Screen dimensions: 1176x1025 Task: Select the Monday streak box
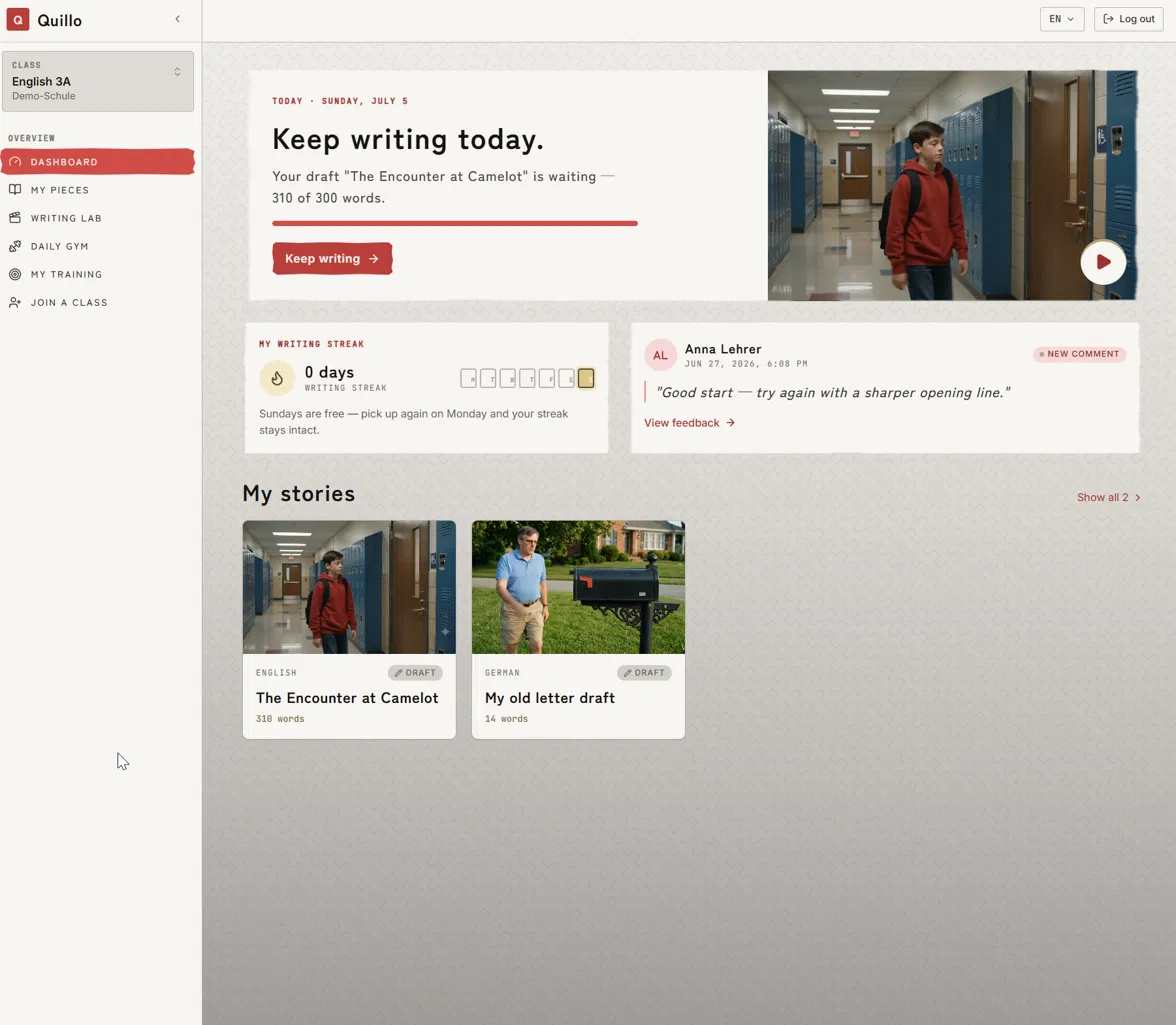pyautogui.click(x=469, y=379)
